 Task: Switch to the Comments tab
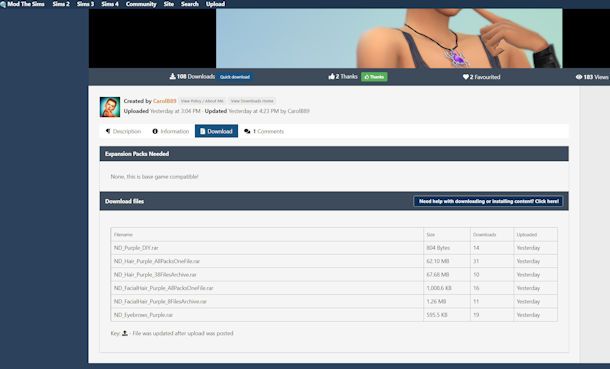pyautogui.click(x=264, y=131)
